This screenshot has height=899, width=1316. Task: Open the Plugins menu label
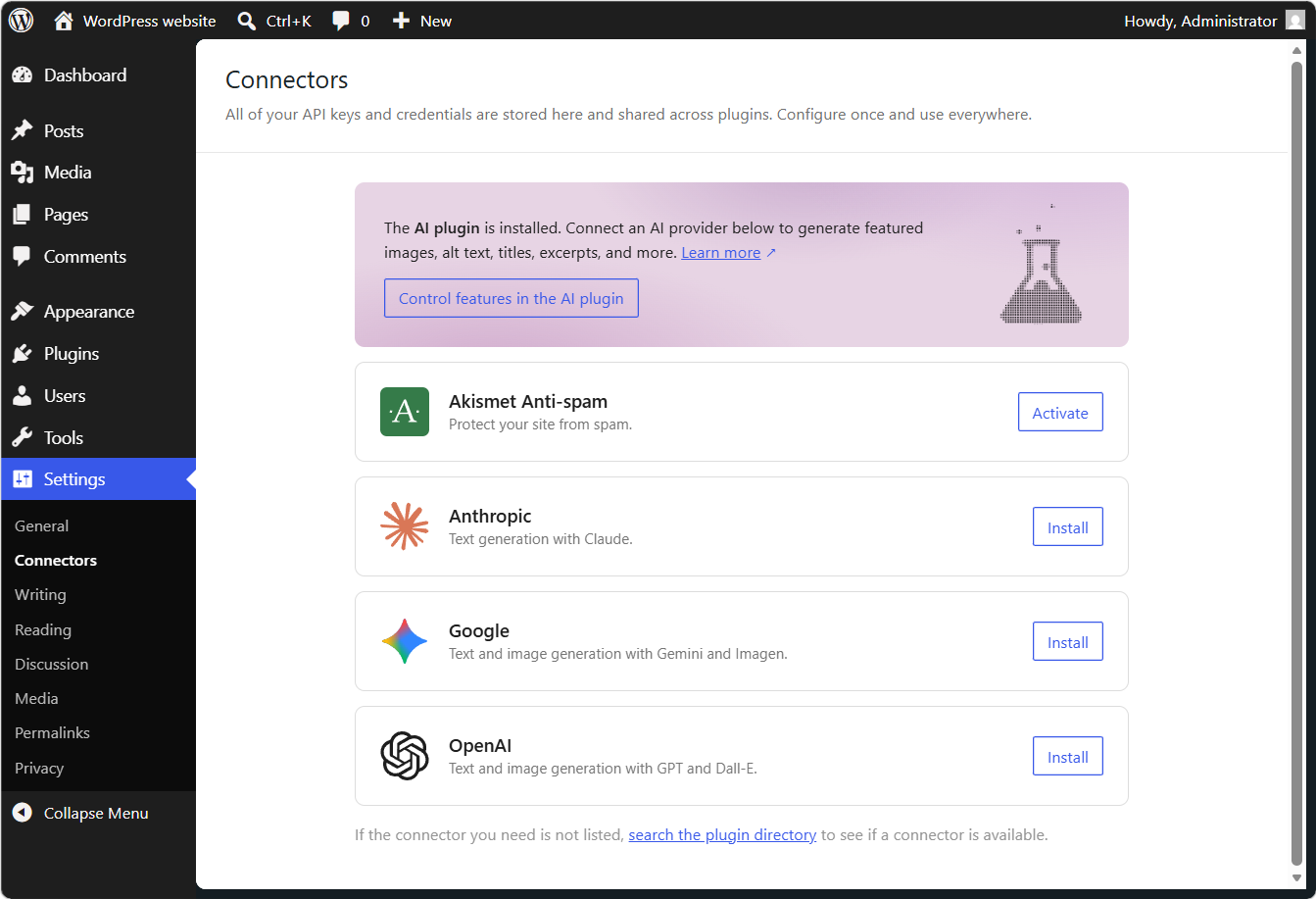tap(72, 354)
